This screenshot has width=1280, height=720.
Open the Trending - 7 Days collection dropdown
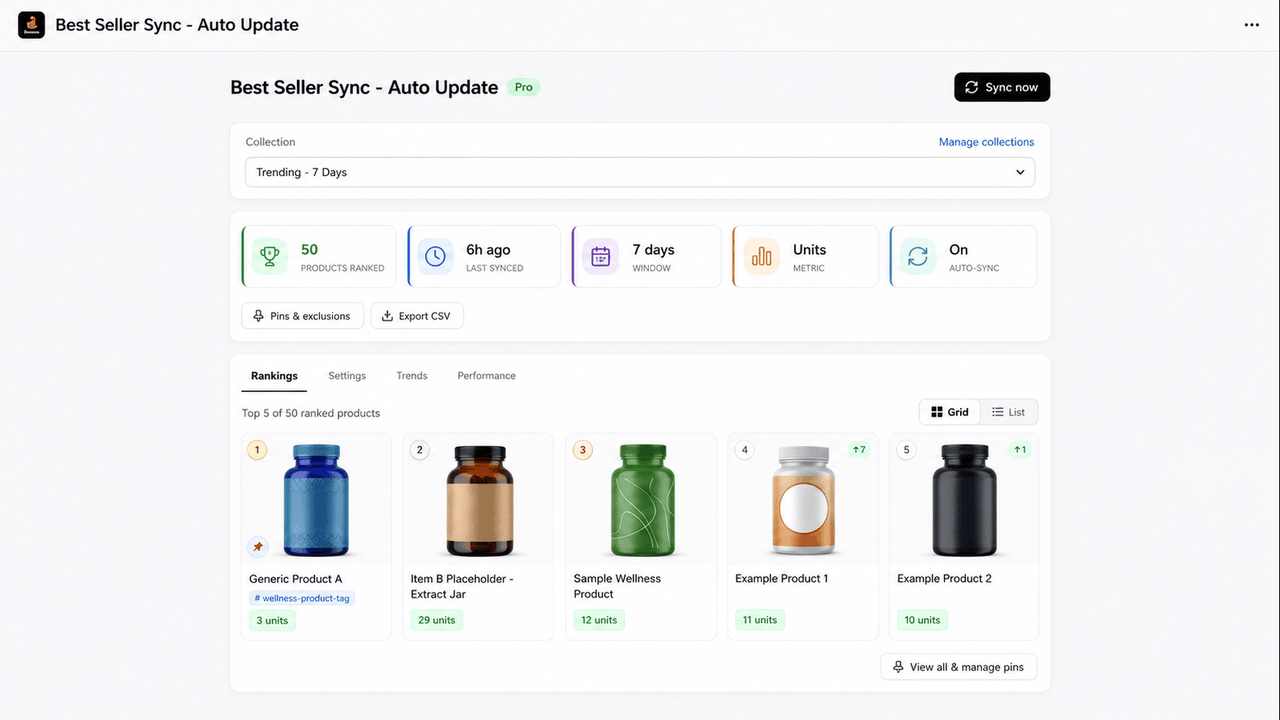click(x=640, y=172)
